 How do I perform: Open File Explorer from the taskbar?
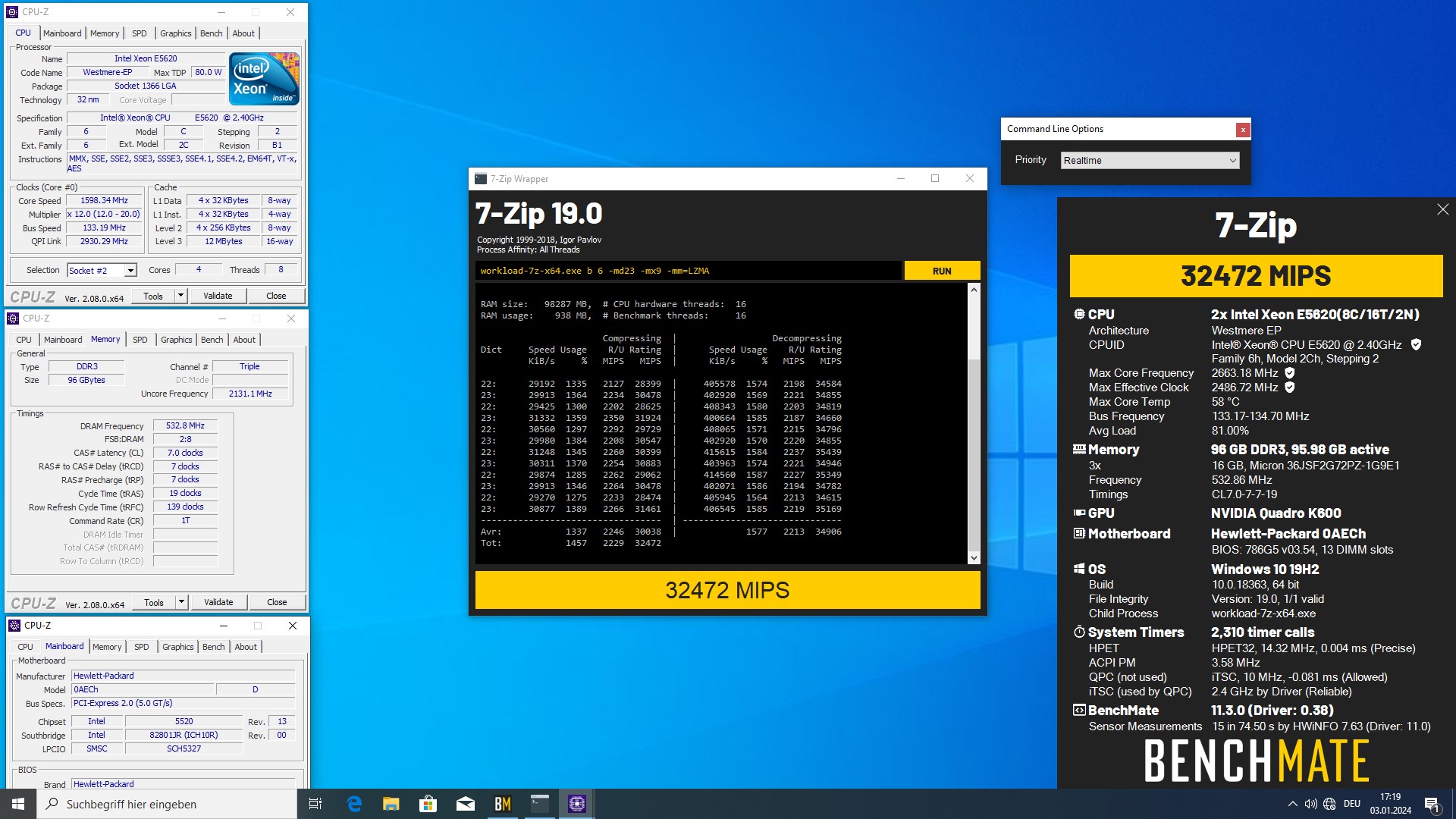391,804
